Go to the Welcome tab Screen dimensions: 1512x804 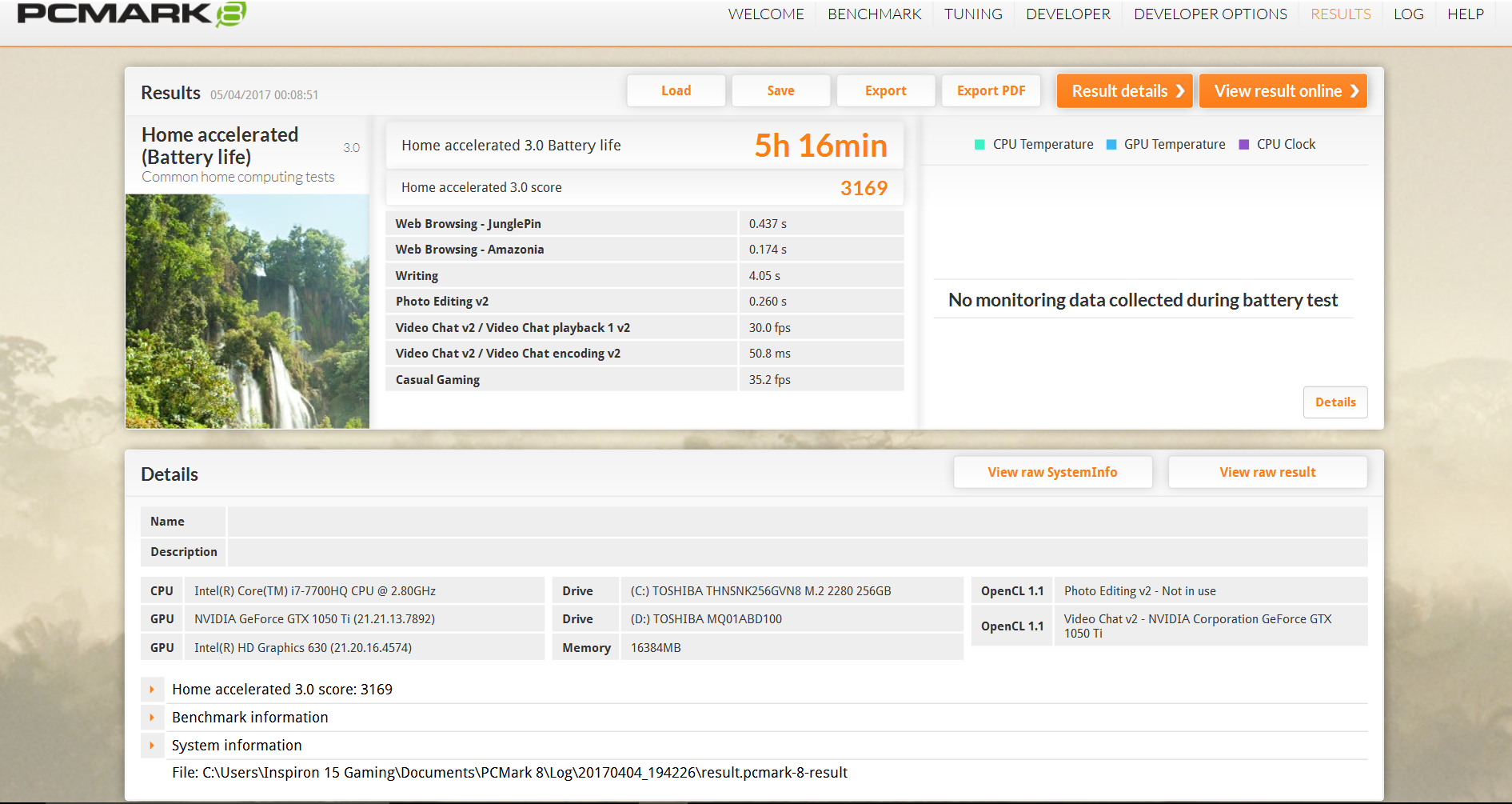pyautogui.click(x=765, y=14)
